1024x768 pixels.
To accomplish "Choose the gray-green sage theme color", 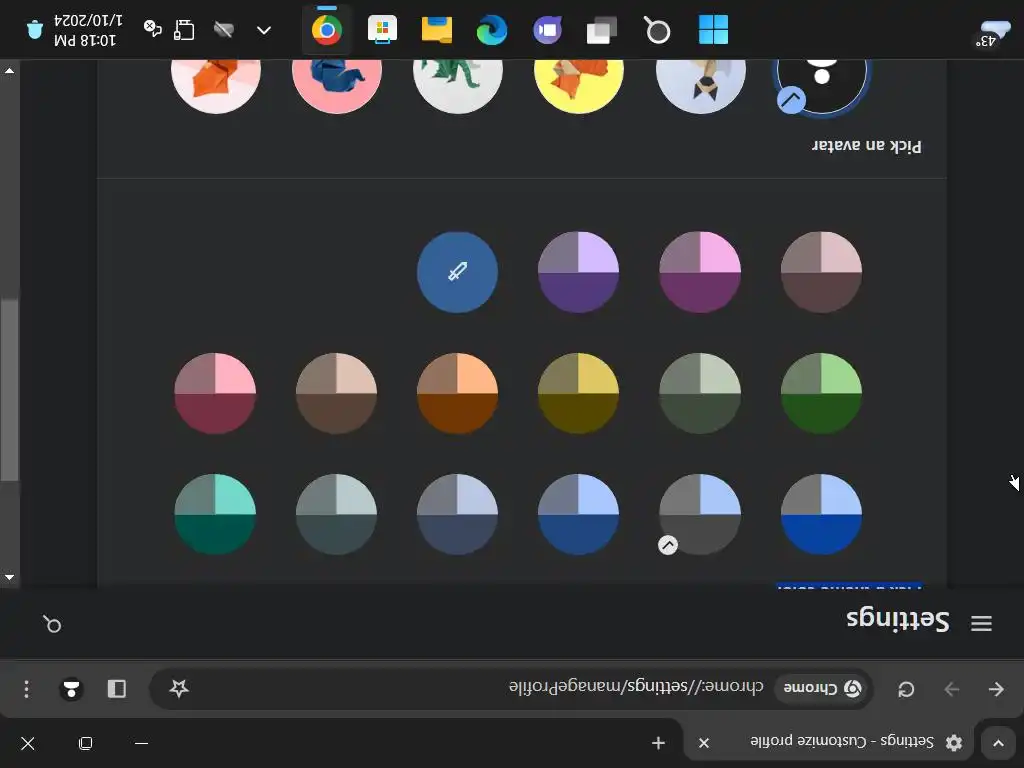I will coord(700,393).
